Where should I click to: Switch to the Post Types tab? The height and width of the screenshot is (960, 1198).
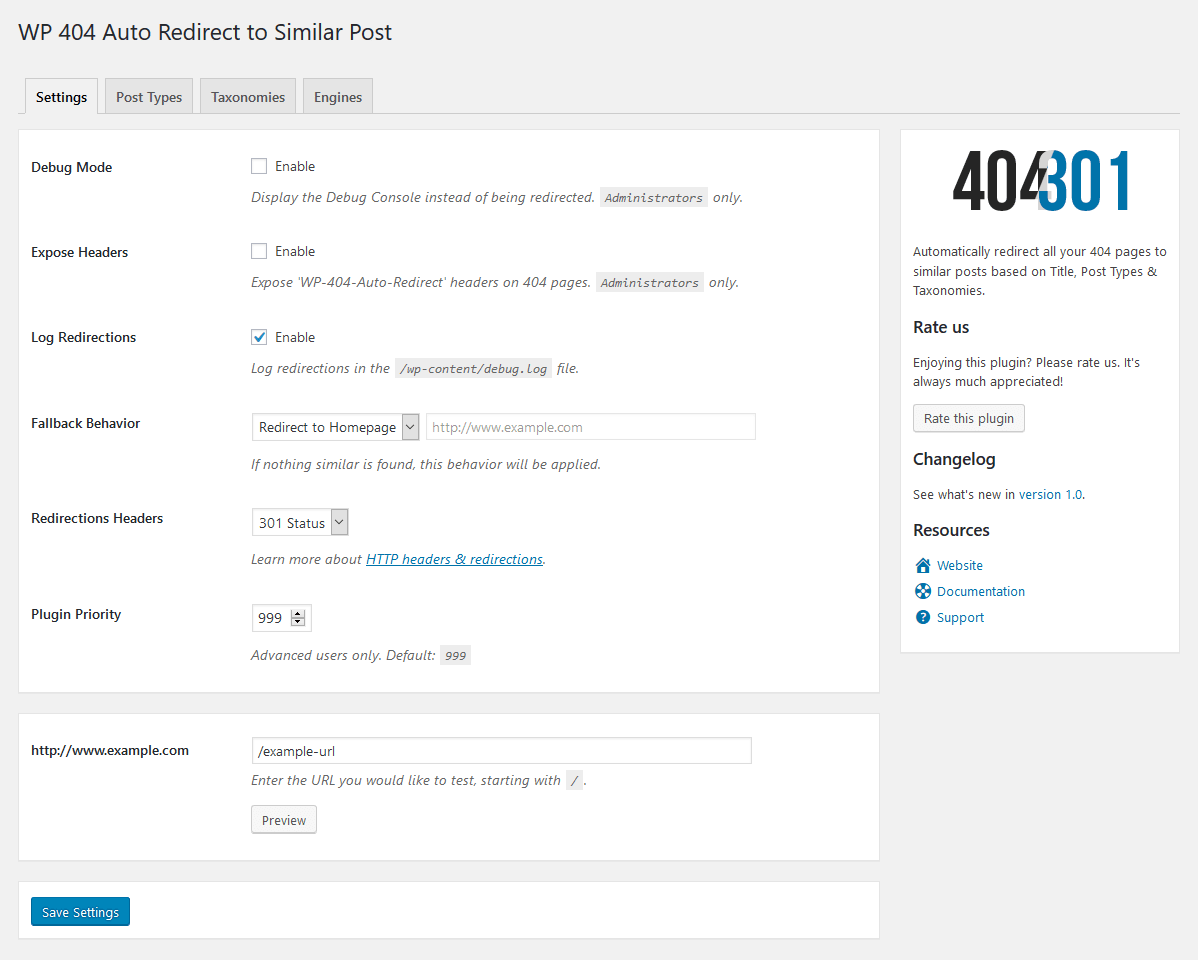(149, 96)
